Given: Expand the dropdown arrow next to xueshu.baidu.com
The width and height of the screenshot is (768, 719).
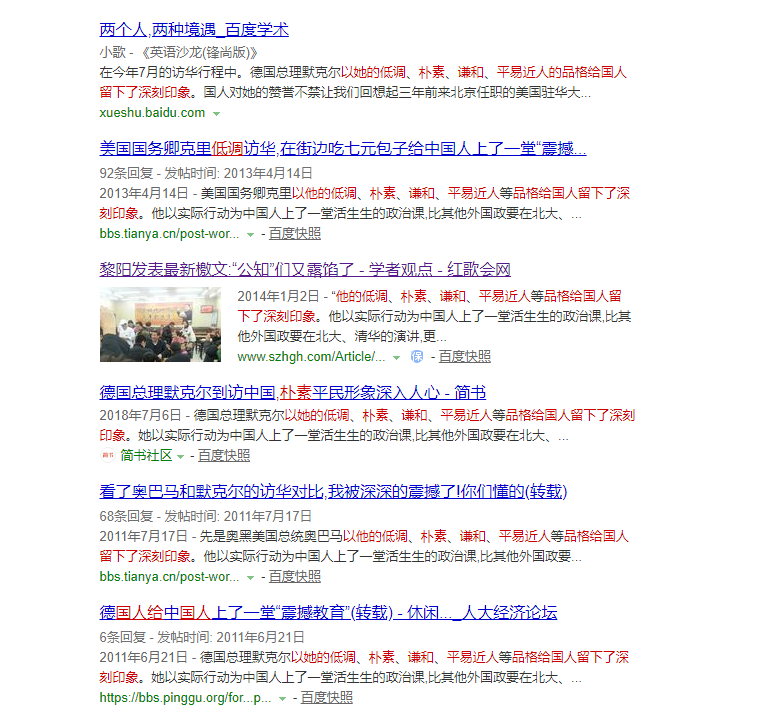Looking at the screenshot, I should (216, 114).
